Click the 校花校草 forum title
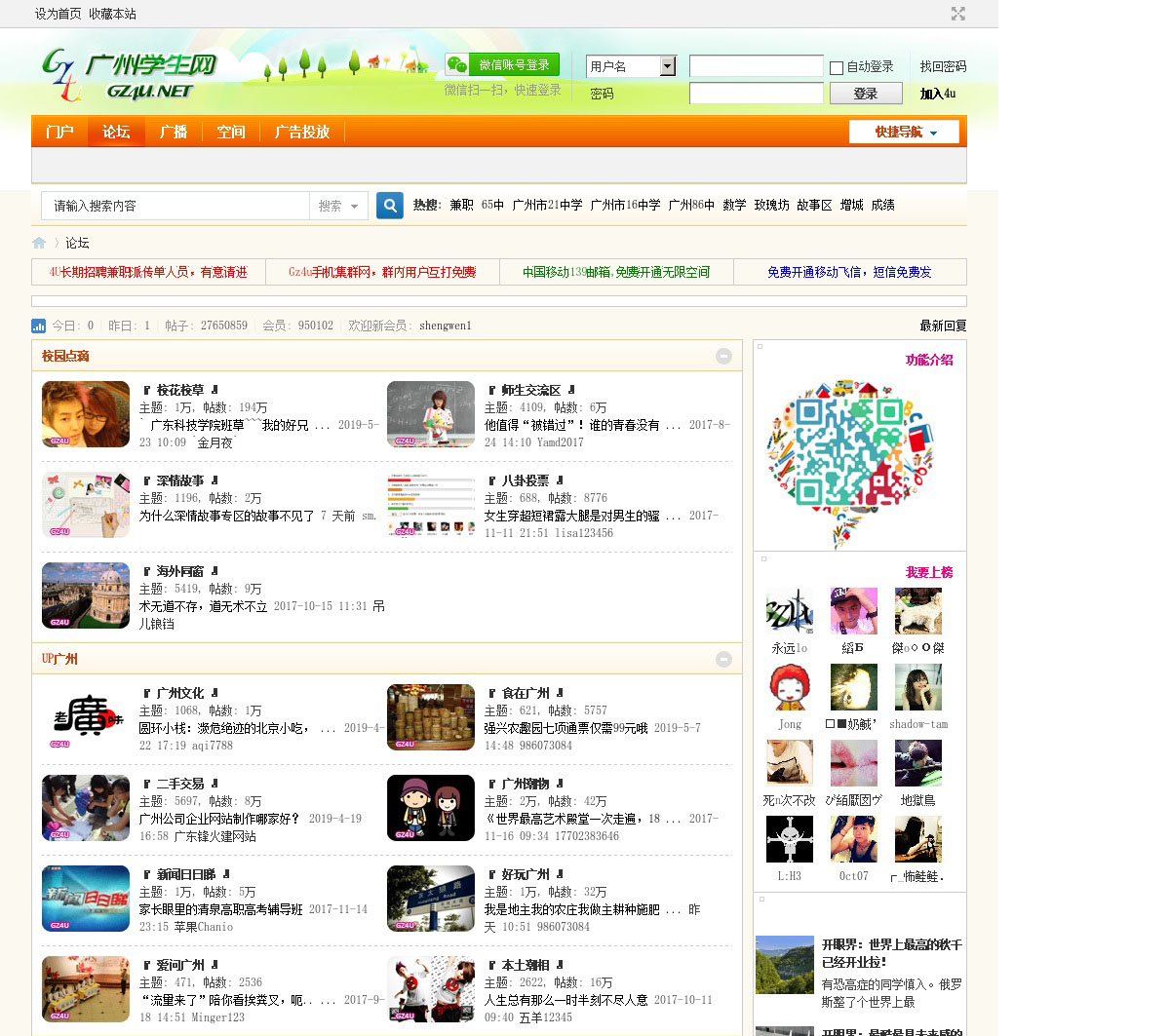The height and width of the screenshot is (1036, 1170). pos(180,390)
